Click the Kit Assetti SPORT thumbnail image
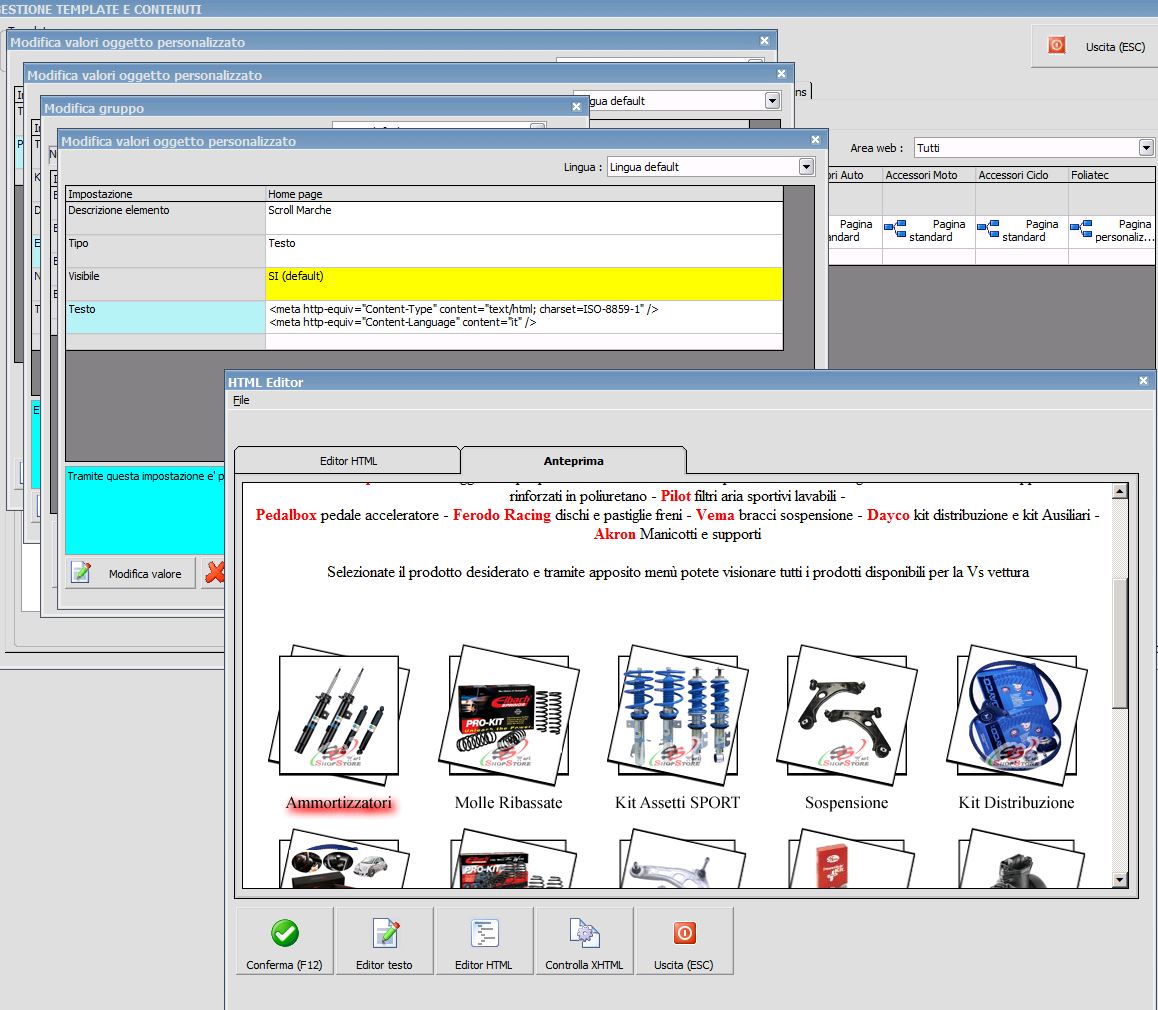This screenshot has width=1158, height=1010. (x=677, y=714)
